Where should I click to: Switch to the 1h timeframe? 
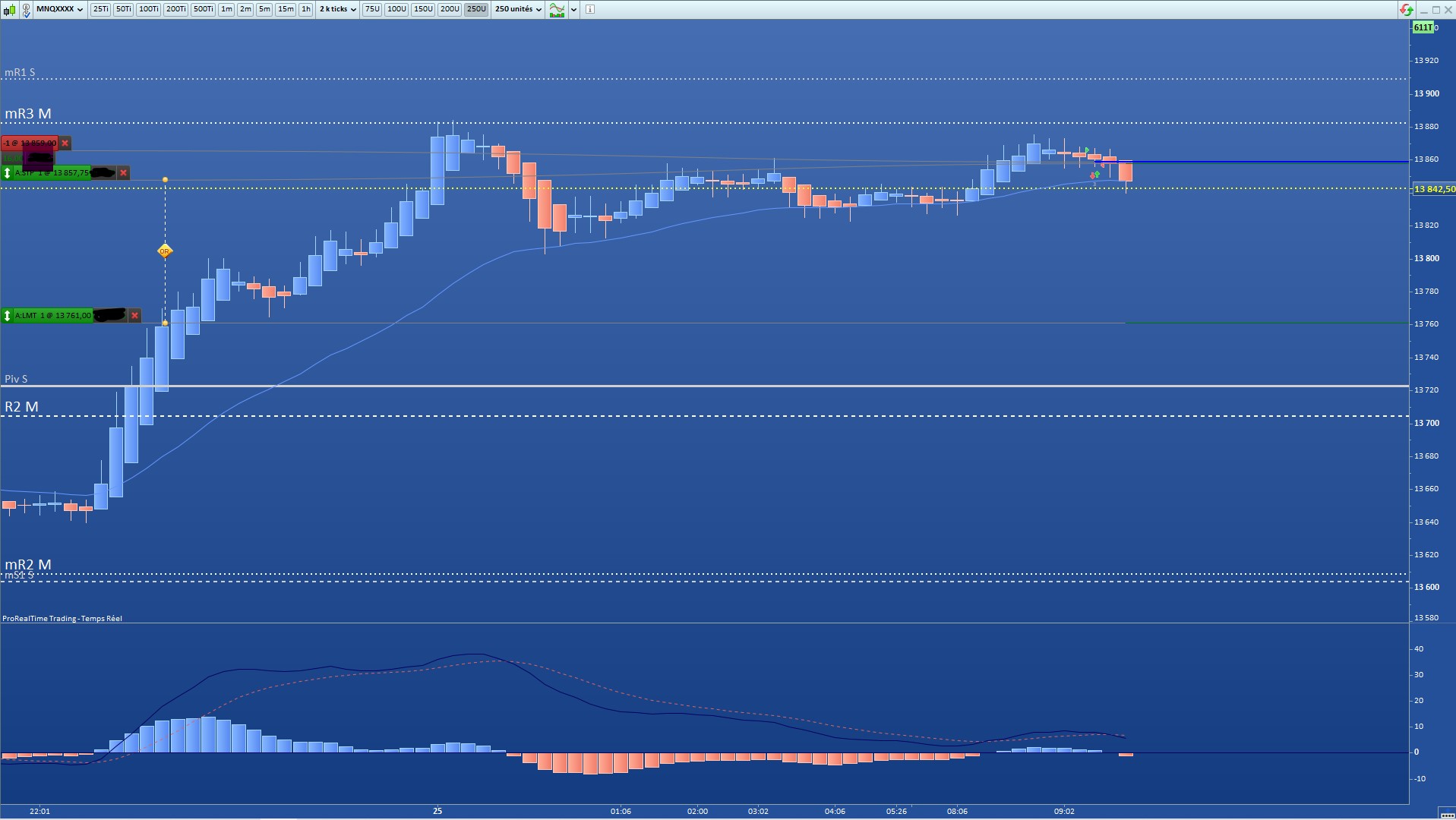pos(305,9)
